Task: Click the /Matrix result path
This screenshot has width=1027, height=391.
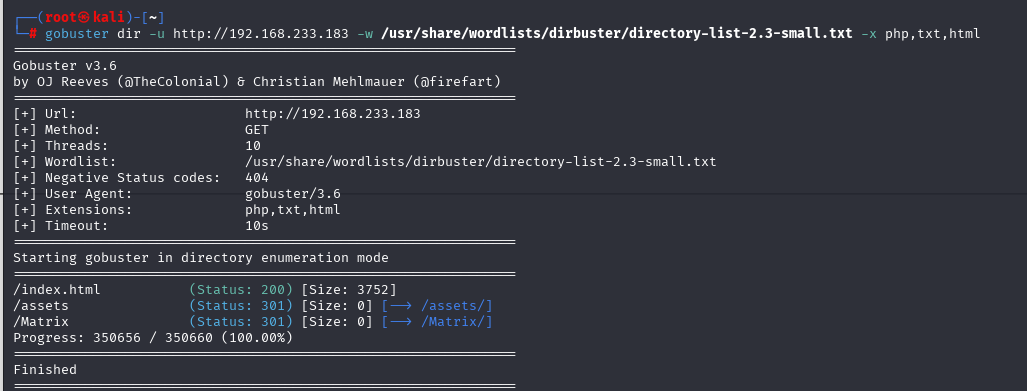Action: (x=41, y=322)
